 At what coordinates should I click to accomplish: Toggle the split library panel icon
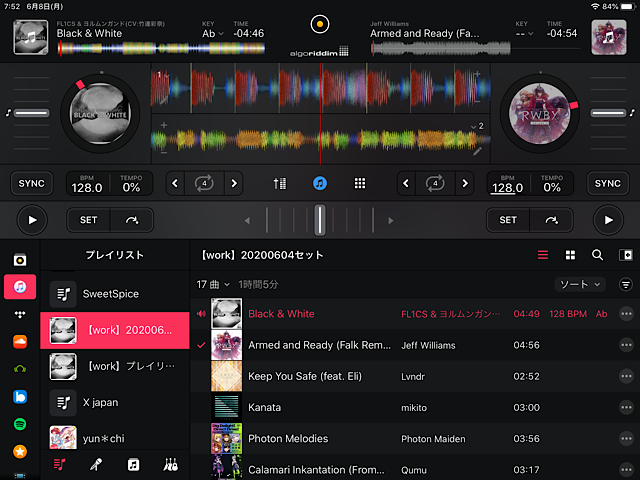pos(625,255)
